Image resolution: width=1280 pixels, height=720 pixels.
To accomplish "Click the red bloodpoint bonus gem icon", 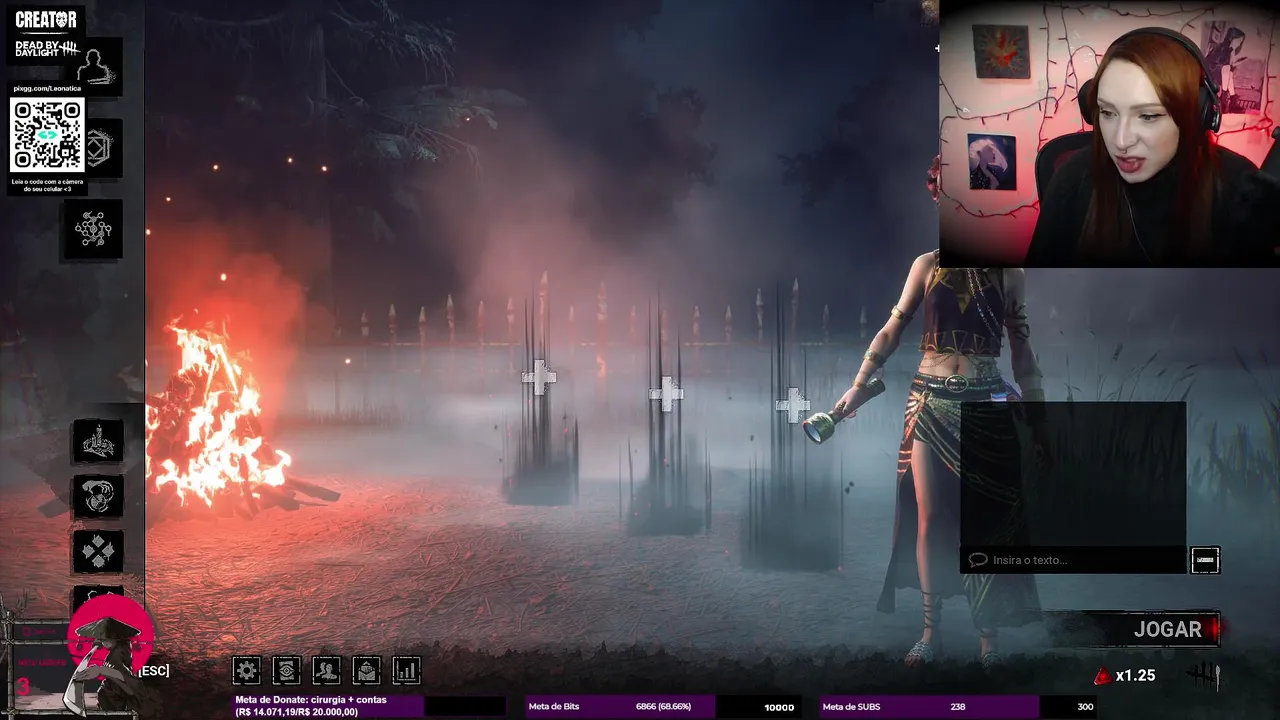I will click(x=1102, y=676).
